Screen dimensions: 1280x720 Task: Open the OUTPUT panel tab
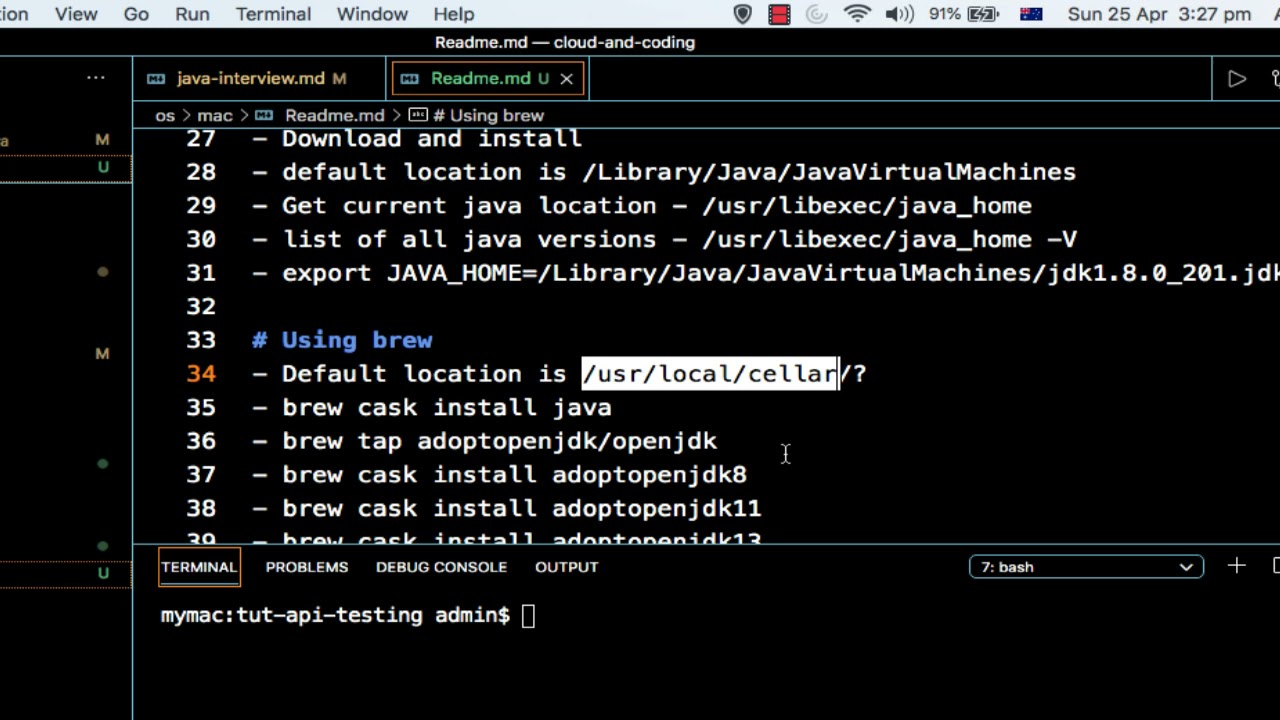click(x=566, y=567)
